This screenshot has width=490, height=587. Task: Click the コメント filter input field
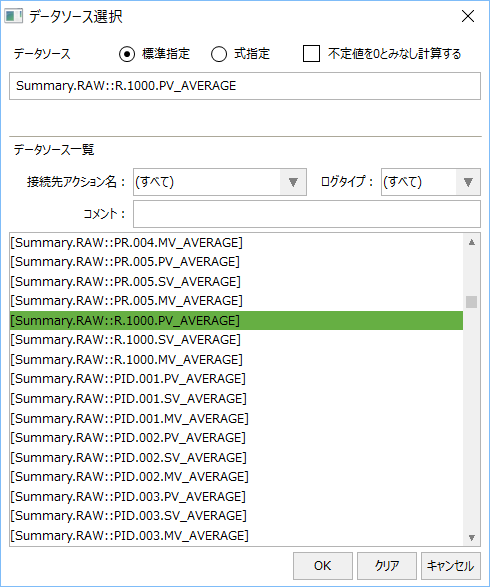tap(307, 214)
